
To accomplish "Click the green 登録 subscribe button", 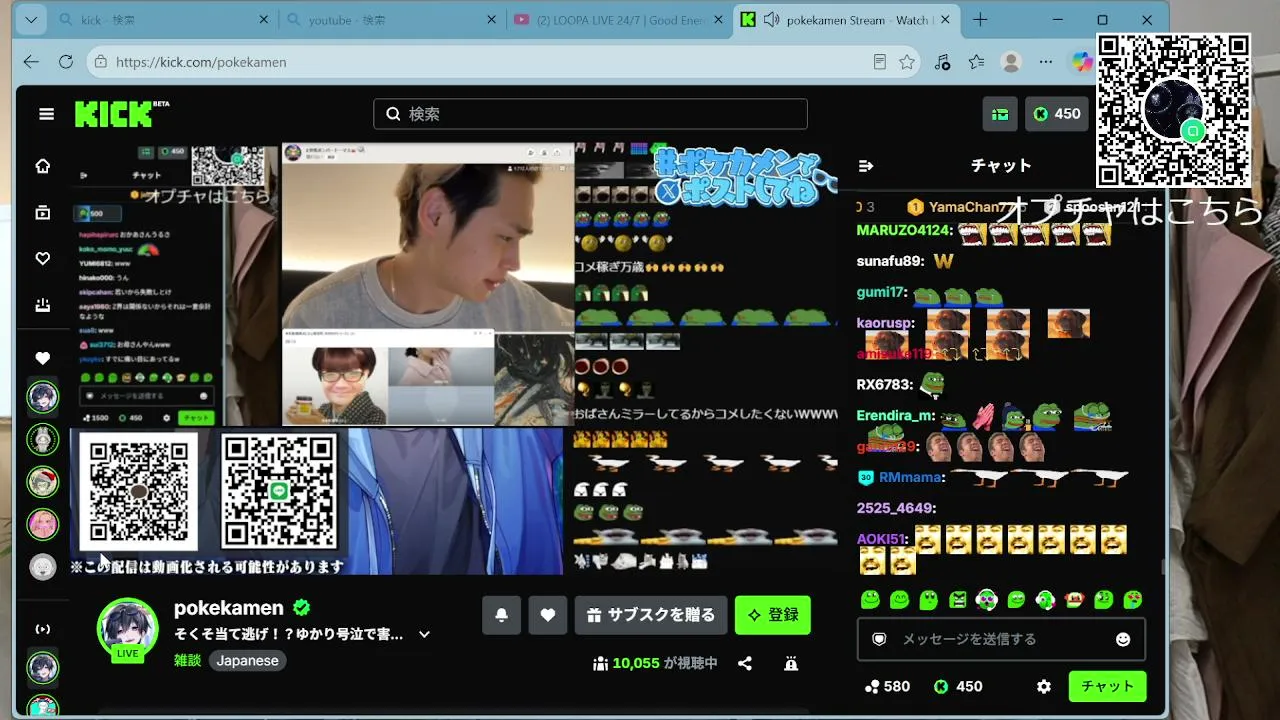I will pyautogui.click(x=773, y=615).
